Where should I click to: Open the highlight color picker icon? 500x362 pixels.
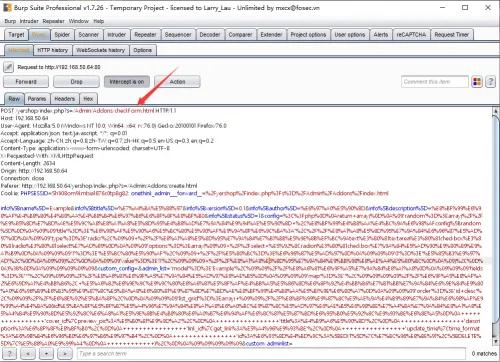(477, 82)
